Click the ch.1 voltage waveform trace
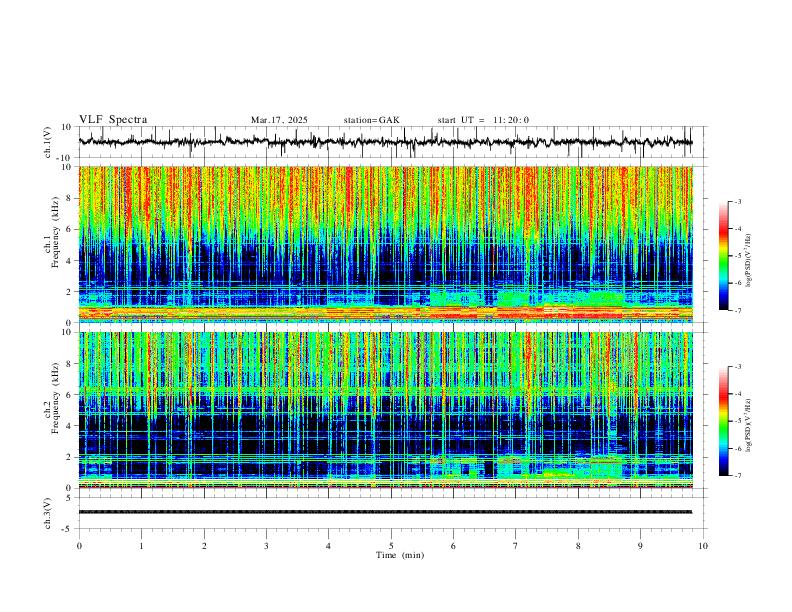Viewport: 792px width, 612px height. tap(385, 142)
